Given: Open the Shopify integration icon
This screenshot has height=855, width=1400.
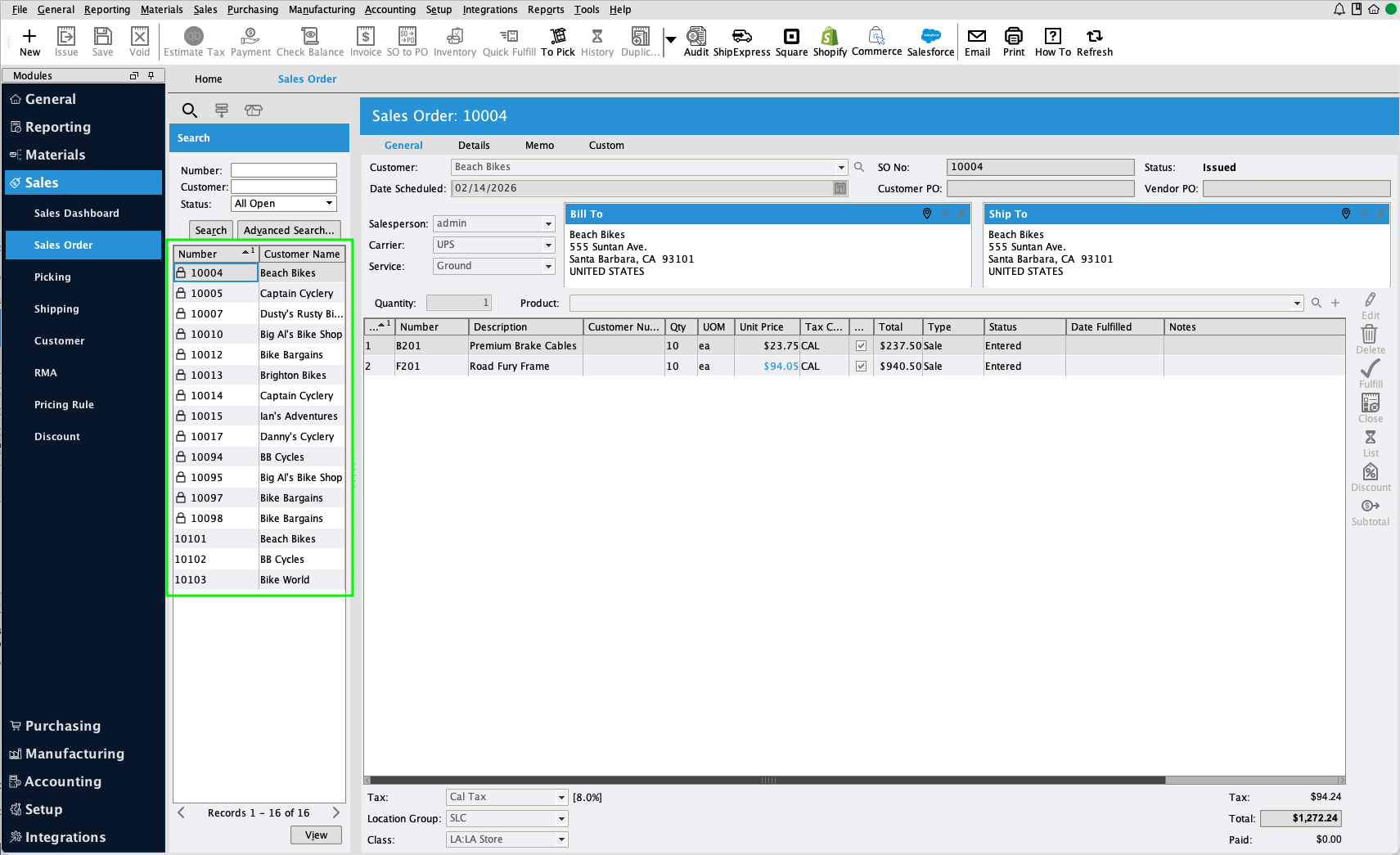Looking at the screenshot, I should [x=830, y=42].
